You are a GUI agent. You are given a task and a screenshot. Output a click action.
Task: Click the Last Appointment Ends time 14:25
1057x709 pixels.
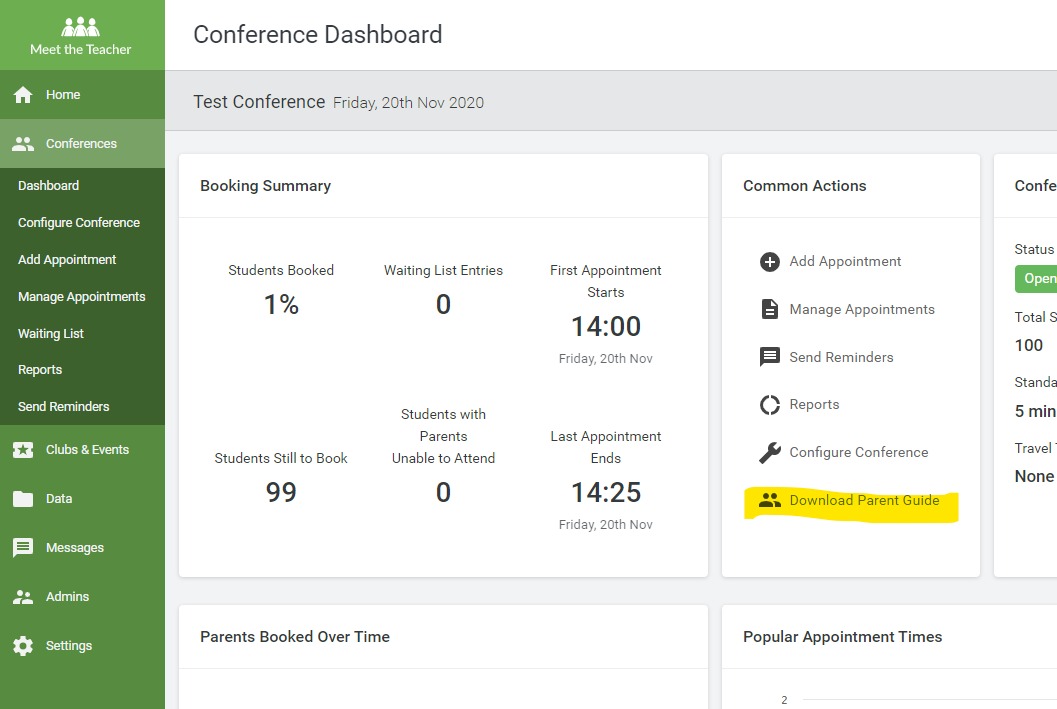(x=605, y=493)
